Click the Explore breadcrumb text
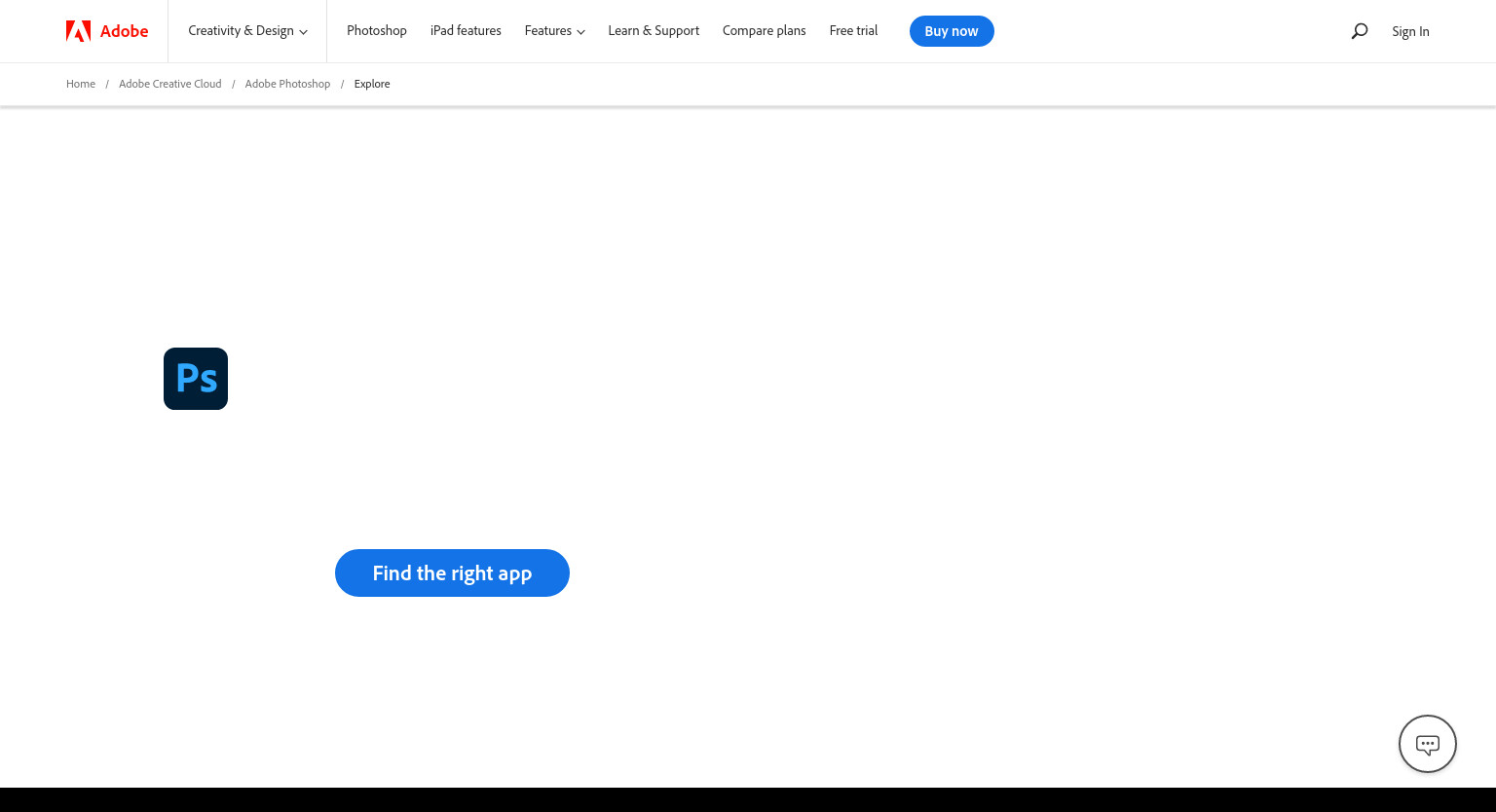This screenshot has width=1496, height=812. (372, 84)
